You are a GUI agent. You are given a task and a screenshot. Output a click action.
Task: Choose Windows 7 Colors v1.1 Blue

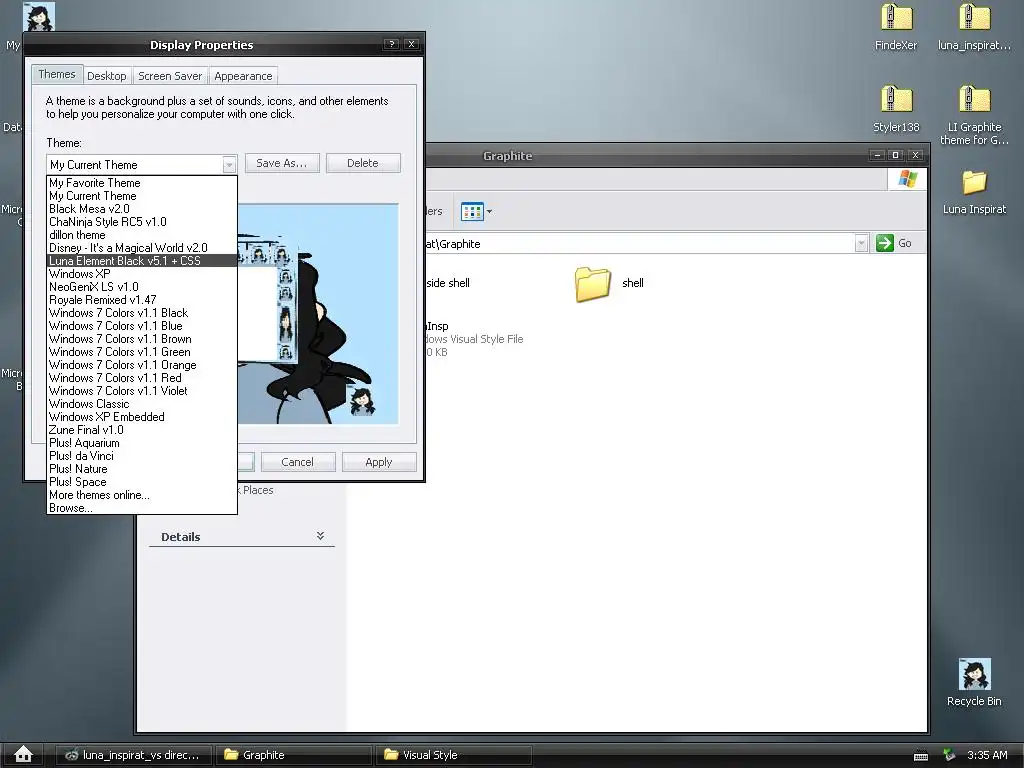pyautogui.click(x=142, y=326)
